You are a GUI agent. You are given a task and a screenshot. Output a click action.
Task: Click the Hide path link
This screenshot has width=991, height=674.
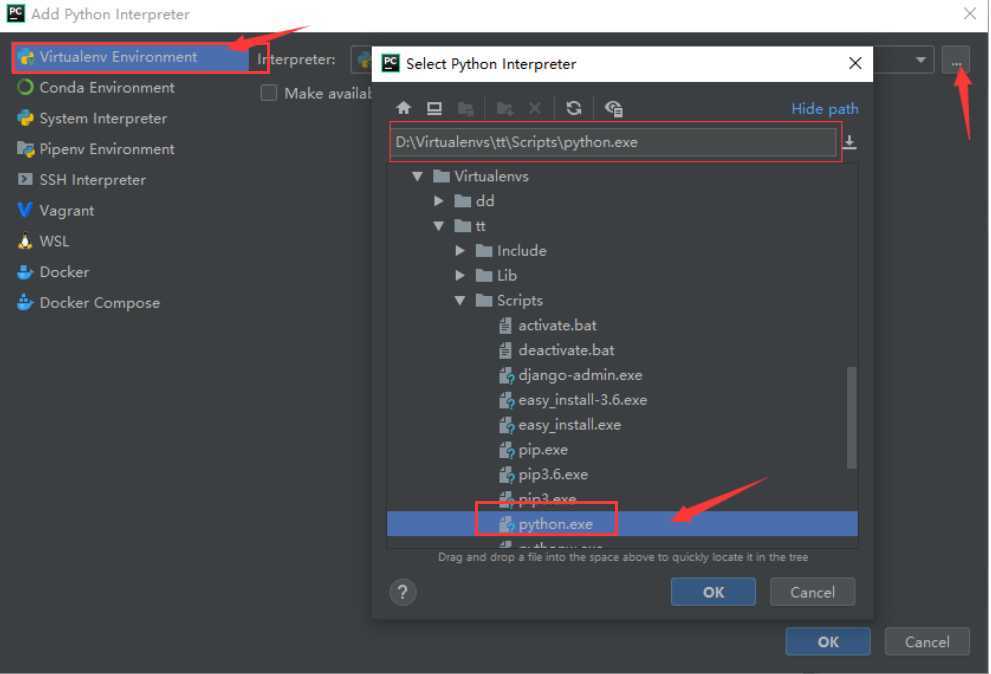pyautogui.click(x=825, y=109)
